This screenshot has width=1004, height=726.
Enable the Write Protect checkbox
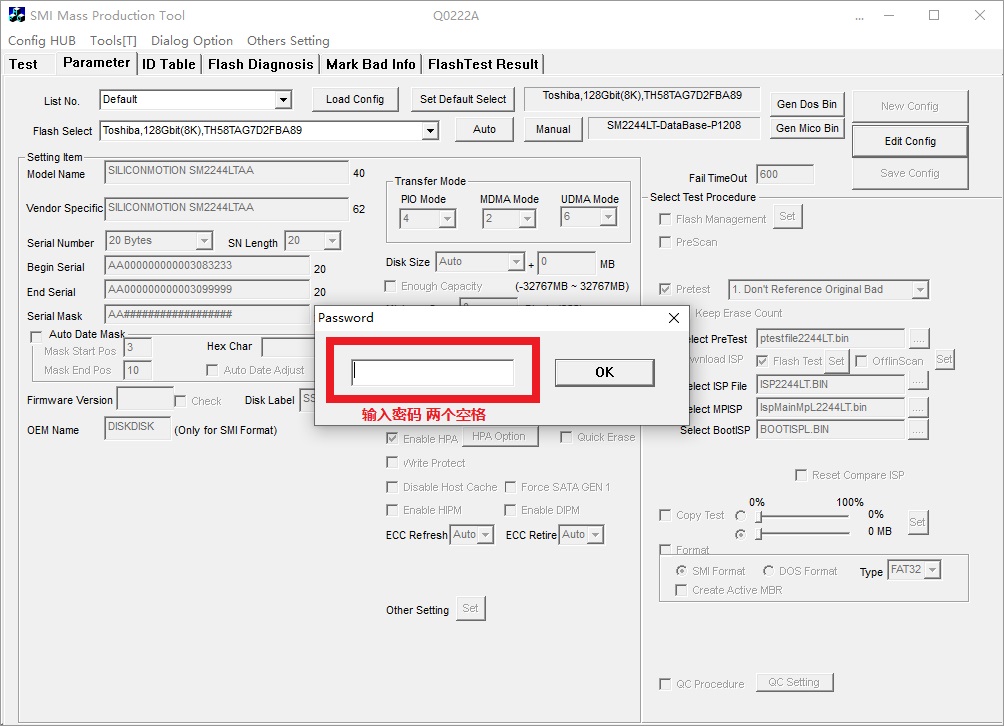click(x=392, y=463)
